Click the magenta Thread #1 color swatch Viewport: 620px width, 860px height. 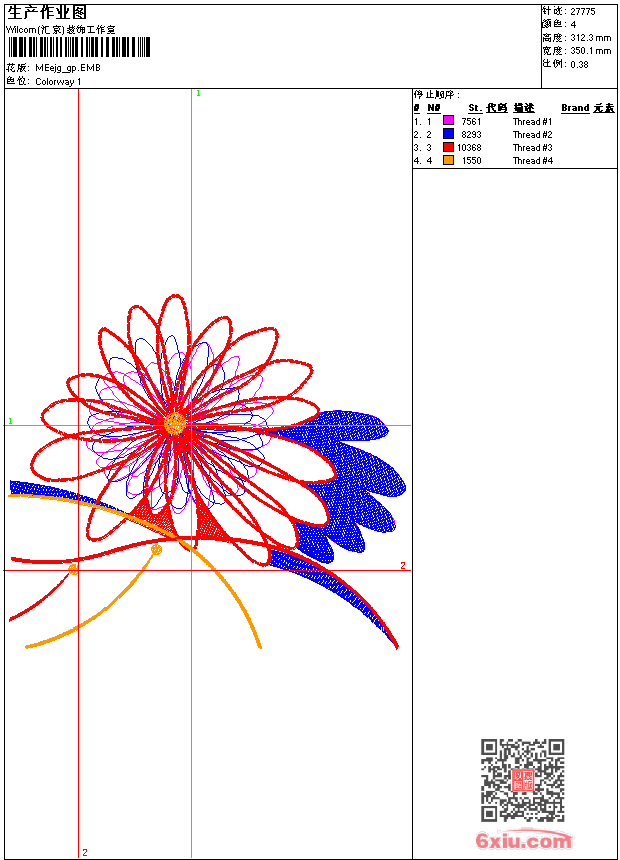pos(448,121)
